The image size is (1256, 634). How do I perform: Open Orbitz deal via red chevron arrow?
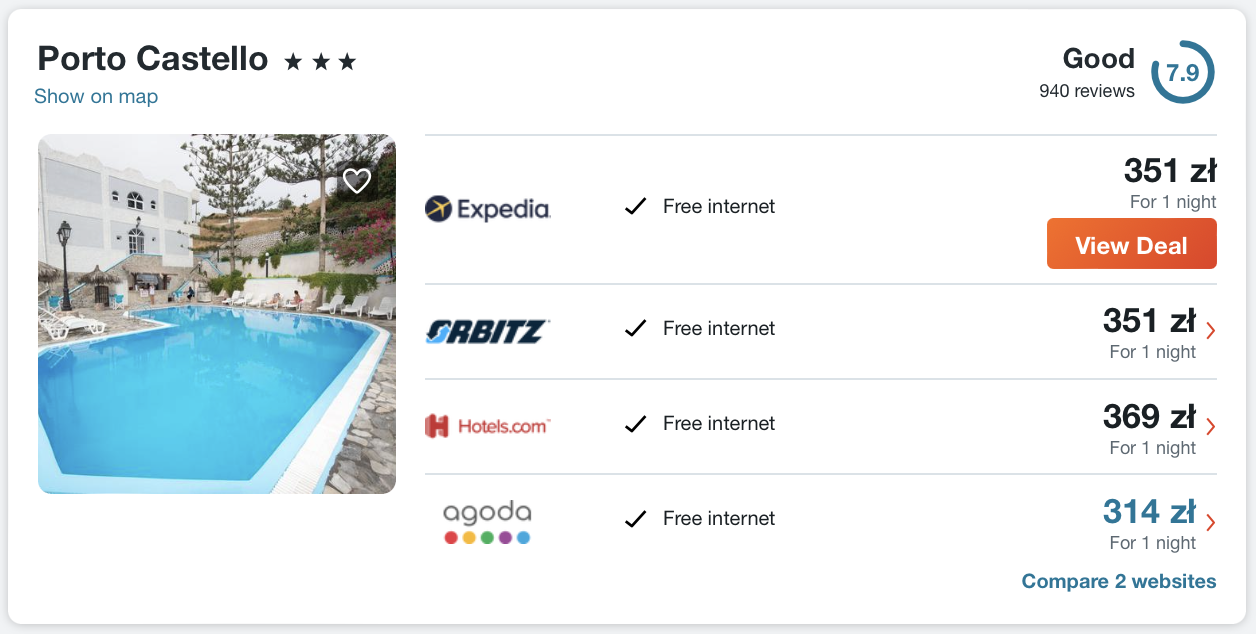tap(1211, 331)
